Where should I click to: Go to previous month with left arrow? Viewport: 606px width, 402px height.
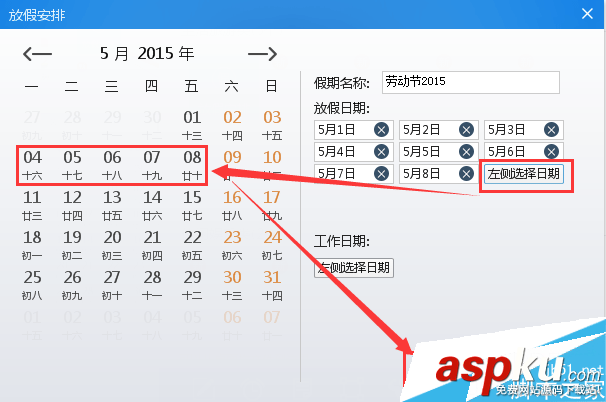point(37,54)
